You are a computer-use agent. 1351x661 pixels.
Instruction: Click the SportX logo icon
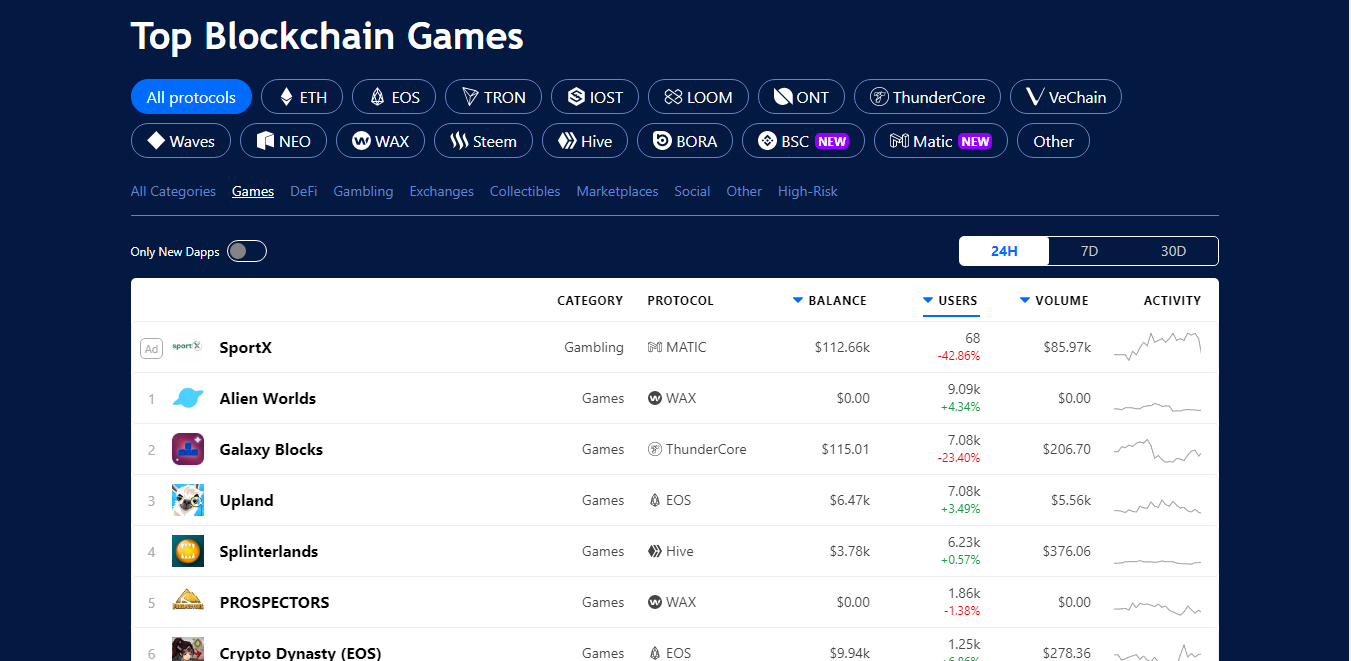pyautogui.click(x=187, y=347)
